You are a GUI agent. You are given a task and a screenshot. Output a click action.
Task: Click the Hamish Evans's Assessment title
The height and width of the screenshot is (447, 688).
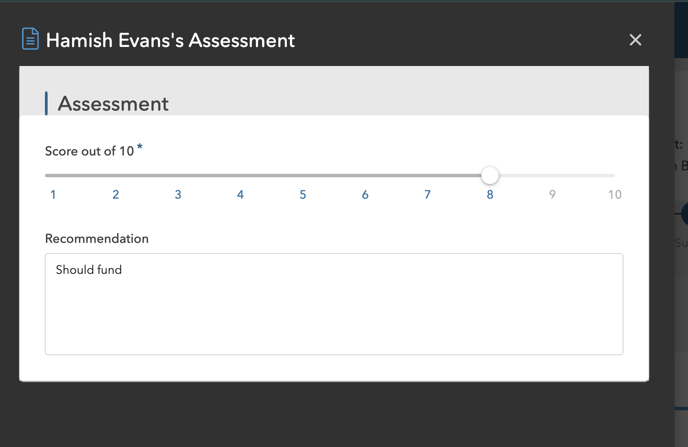pyautogui.click(x=170, y=40)
